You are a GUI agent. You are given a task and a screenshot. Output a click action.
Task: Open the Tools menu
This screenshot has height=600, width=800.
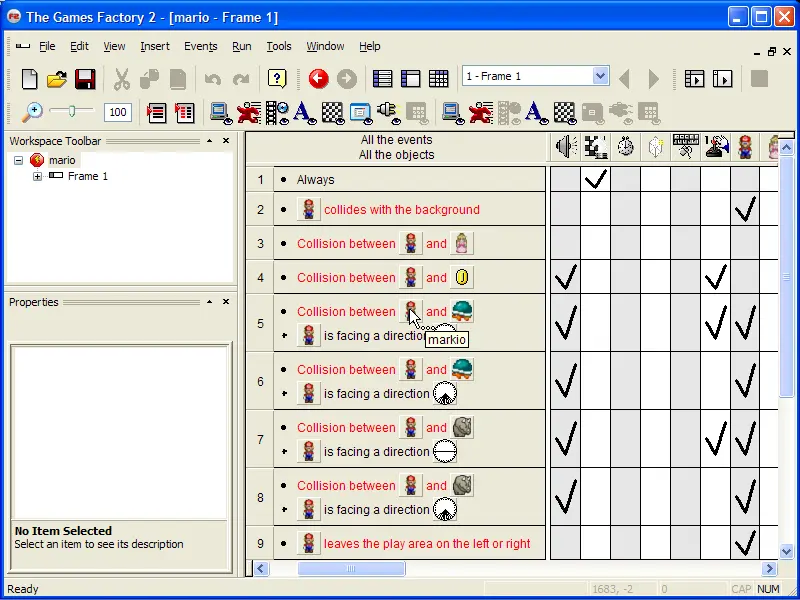tap(279, 46)
